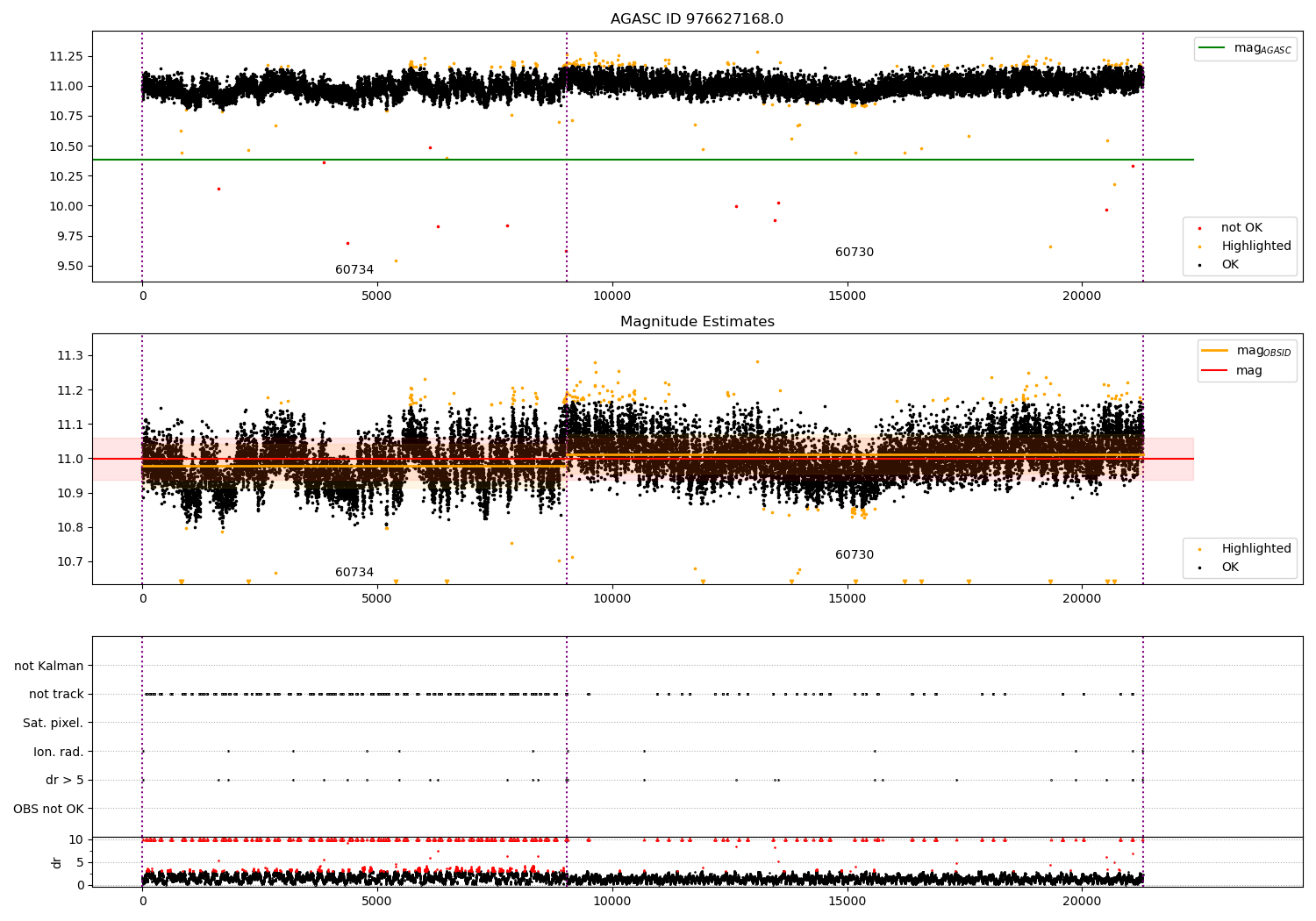Click the "60734" annotation in Magnitude Estimates plot
The height and width of the screenshot is (921, 1316).
[354, 573]
